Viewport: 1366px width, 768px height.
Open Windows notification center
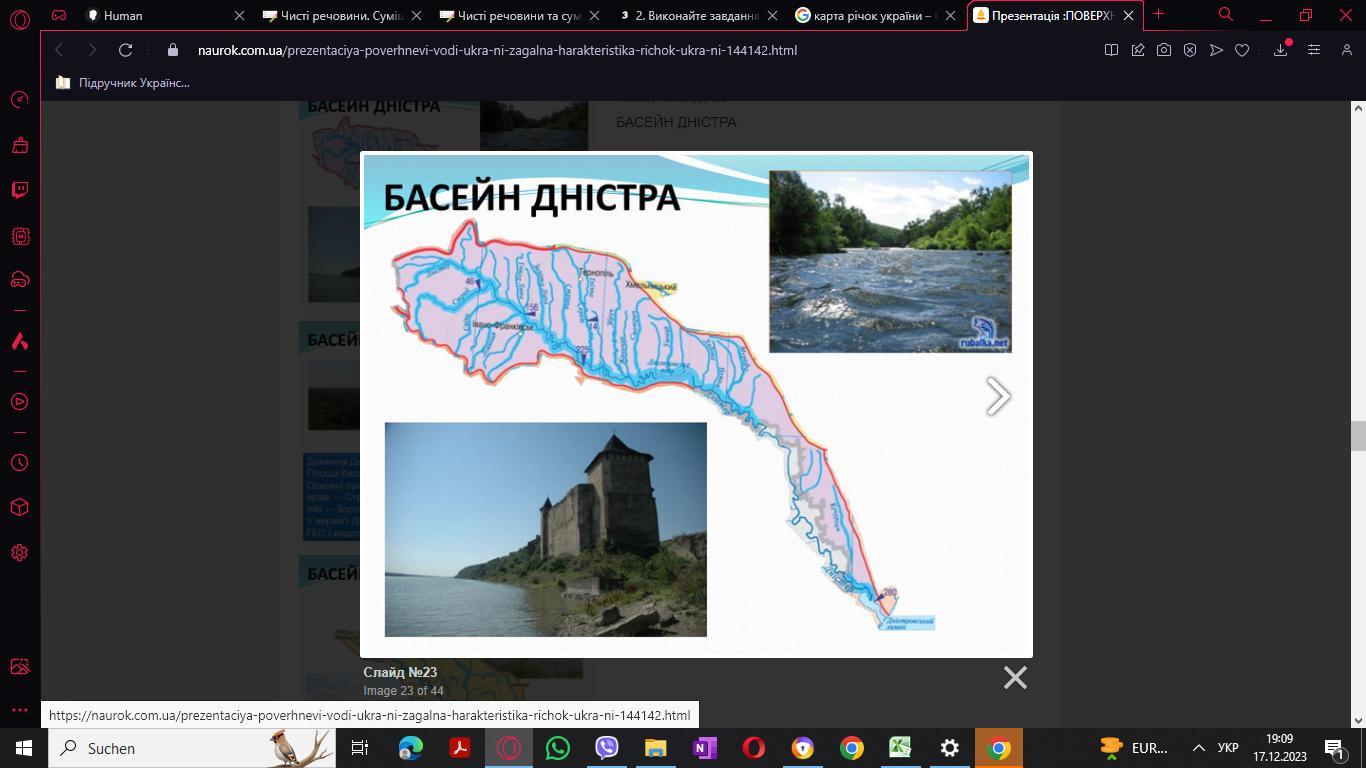tap(1336, 748)
